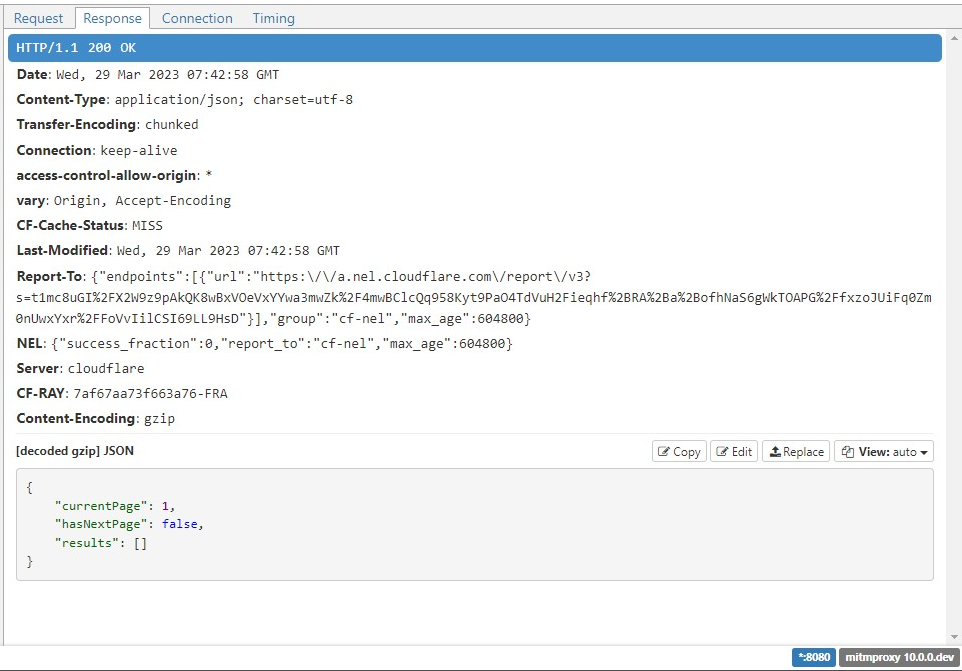Open the Connection tab
Screen dimensions: 962x671
[x=197, y=18]
